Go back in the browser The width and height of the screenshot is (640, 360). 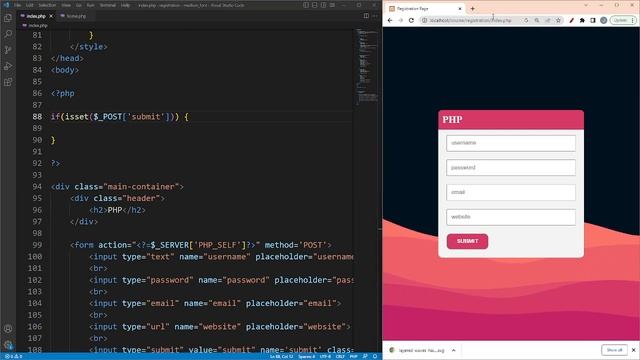[390, 20]
